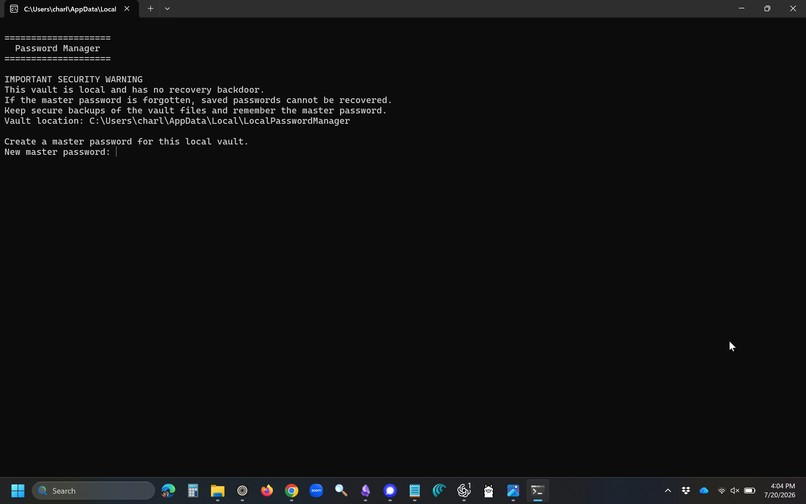Click the taskbar Search box

94,491
